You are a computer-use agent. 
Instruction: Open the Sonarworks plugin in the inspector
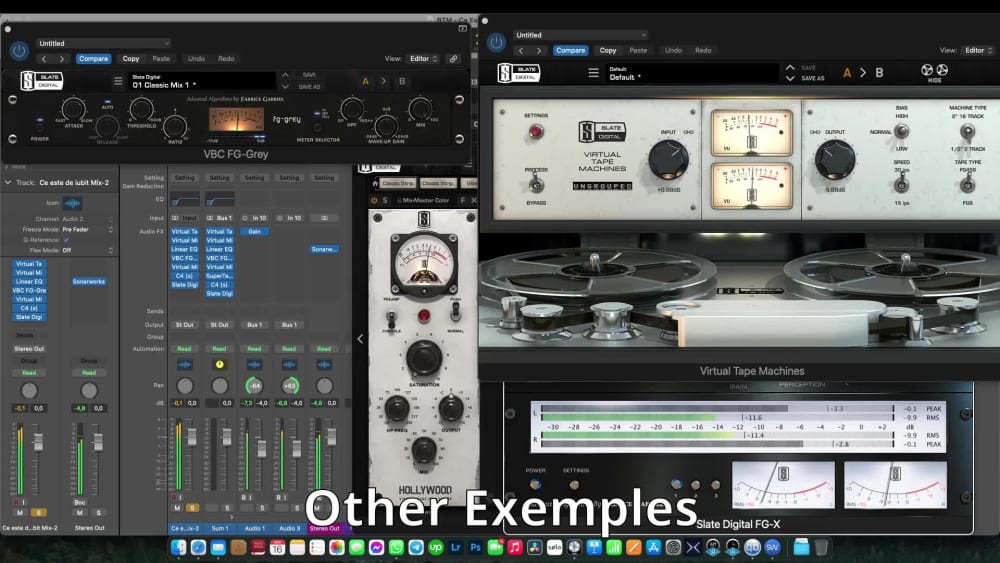tap(89, 281)
